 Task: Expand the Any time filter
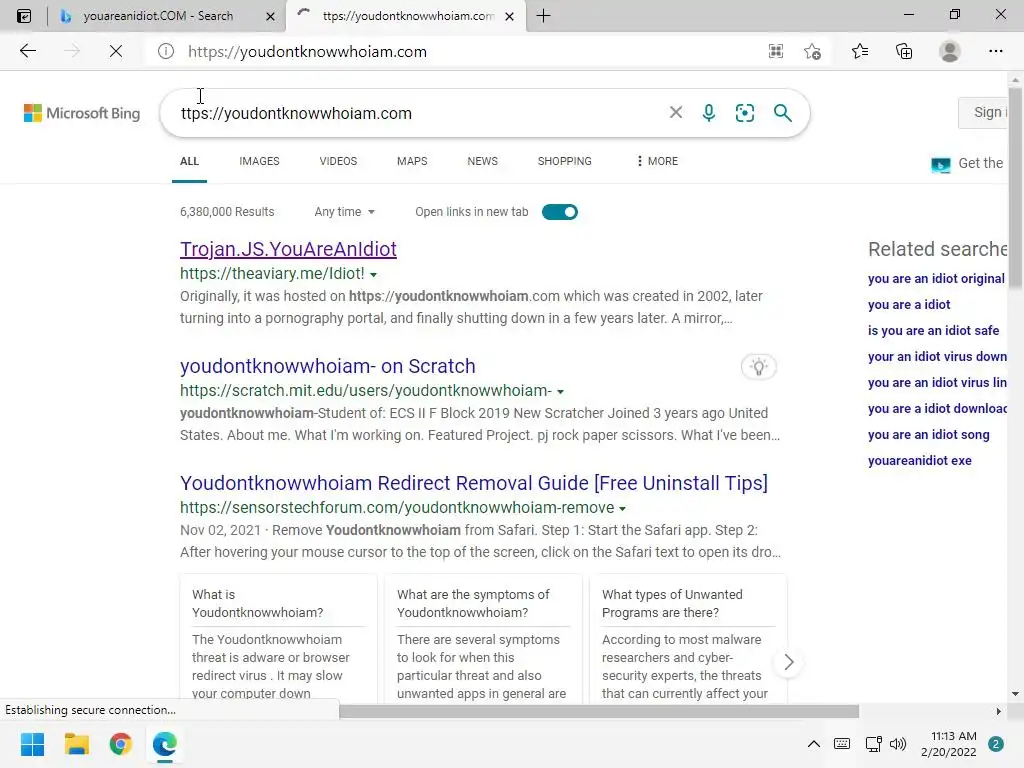pos(344,212)
